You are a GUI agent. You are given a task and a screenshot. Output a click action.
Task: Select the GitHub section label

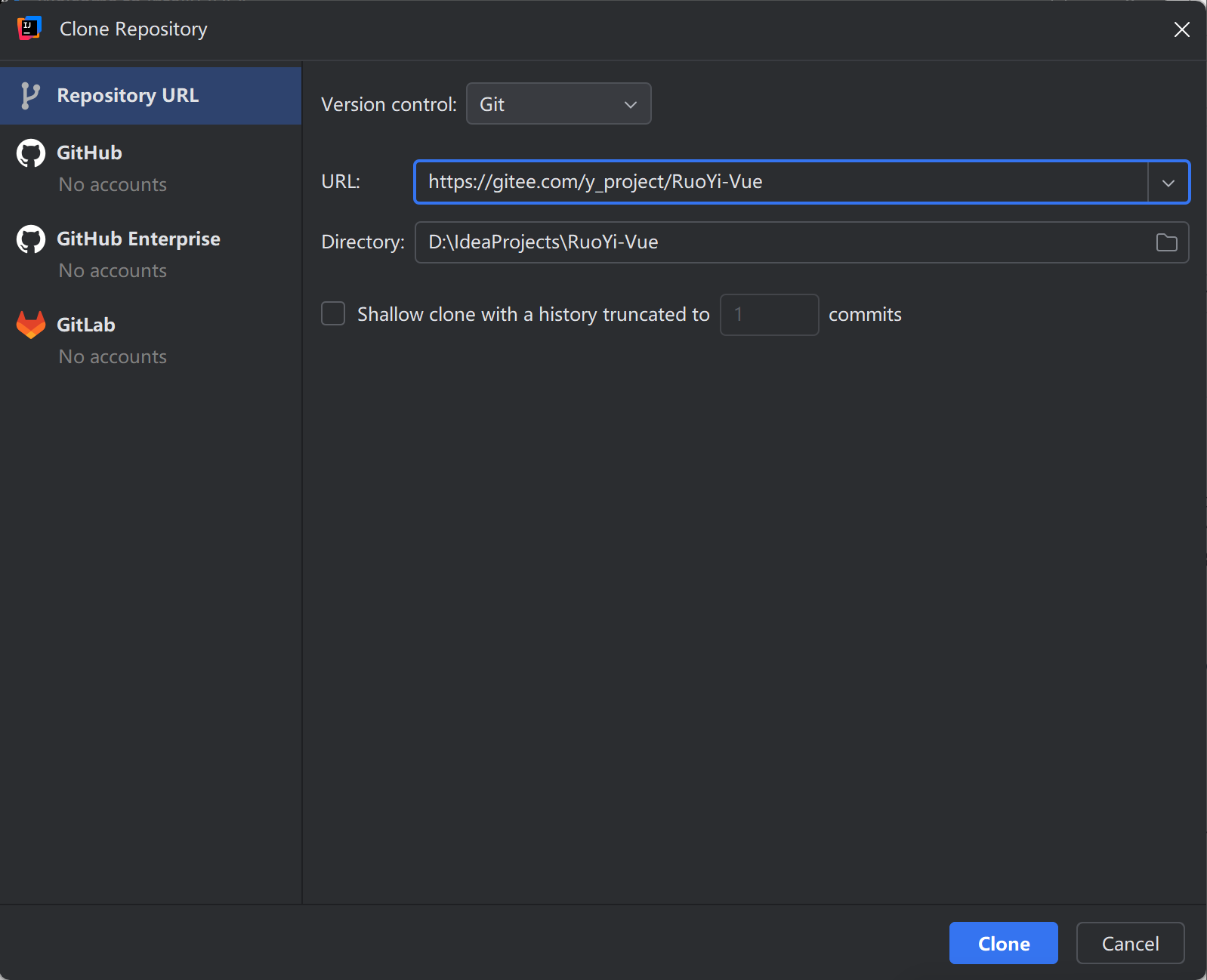click(89, 153)
